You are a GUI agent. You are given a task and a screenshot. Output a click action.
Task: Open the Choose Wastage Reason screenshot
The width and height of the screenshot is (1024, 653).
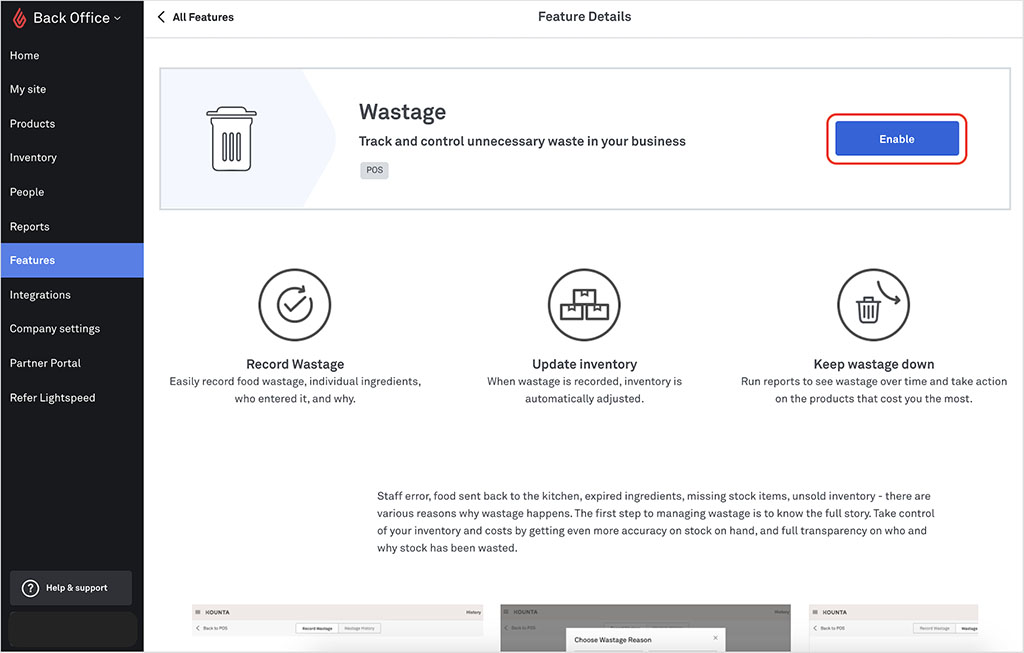pos(645,628)
